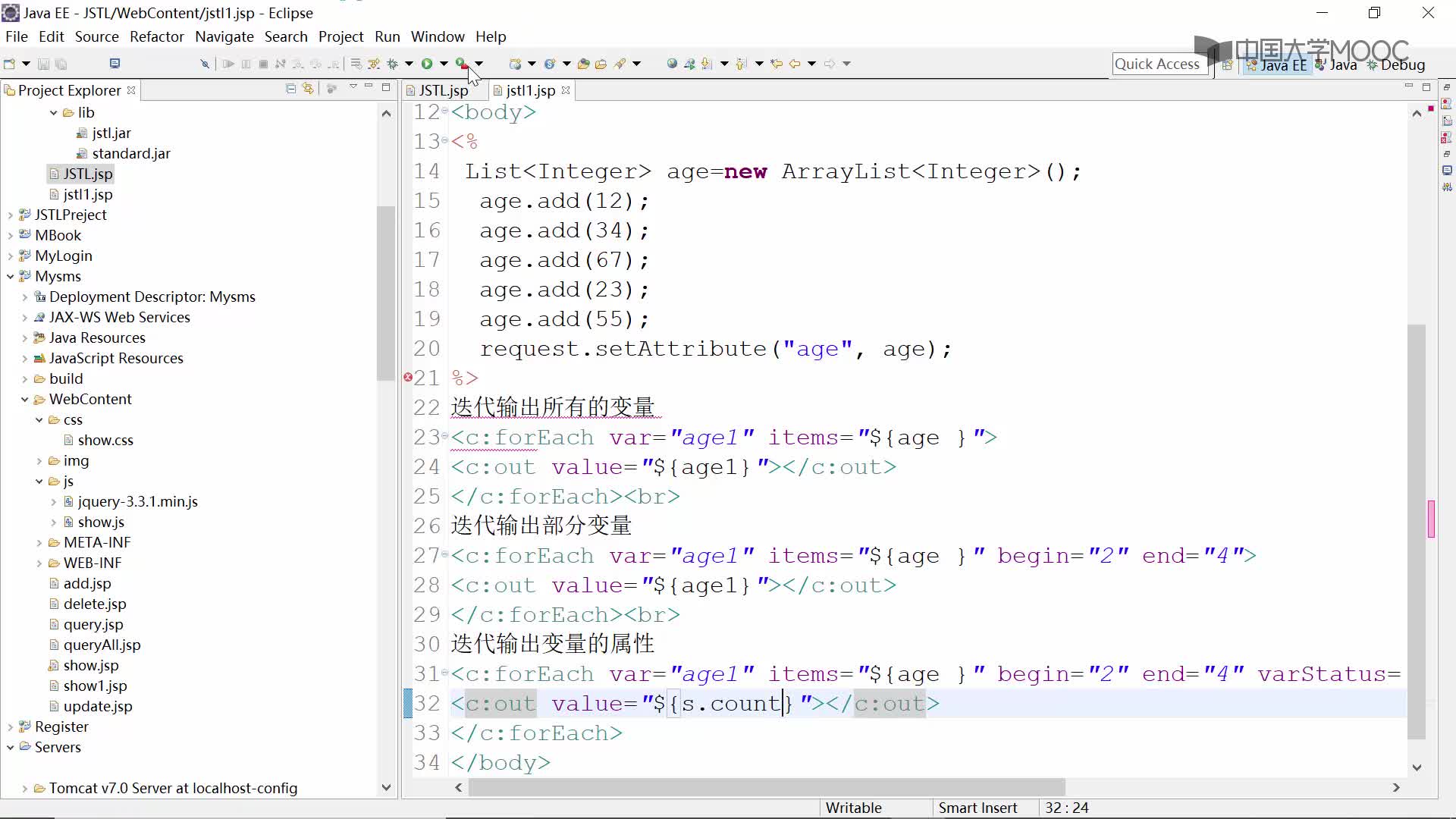Viewport: 1456px width, 819px height.
Task: Close the Project Explorer view tab
Action: tap(131, 90)
